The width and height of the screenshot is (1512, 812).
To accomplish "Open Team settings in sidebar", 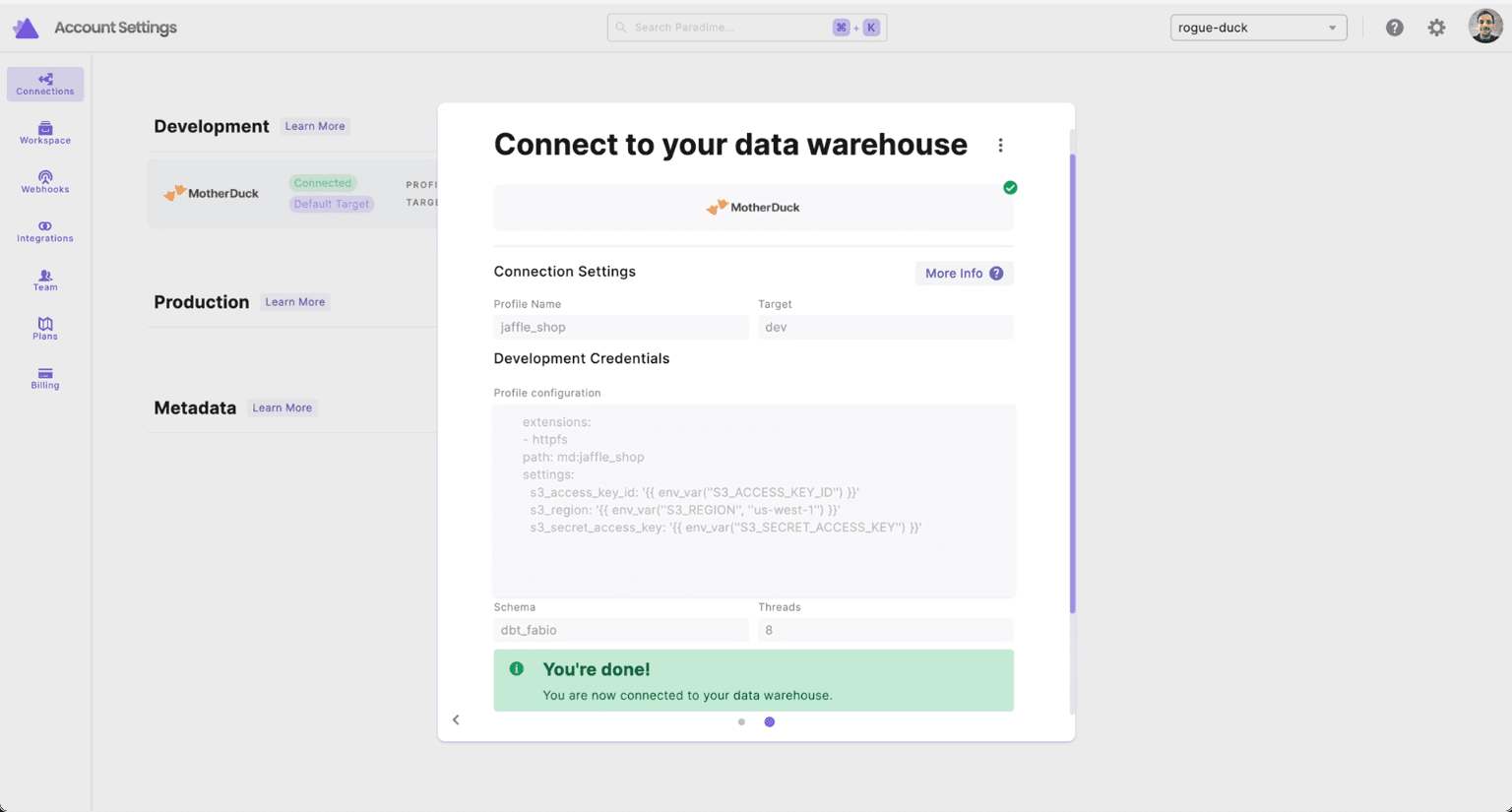I will click(45, 281).
